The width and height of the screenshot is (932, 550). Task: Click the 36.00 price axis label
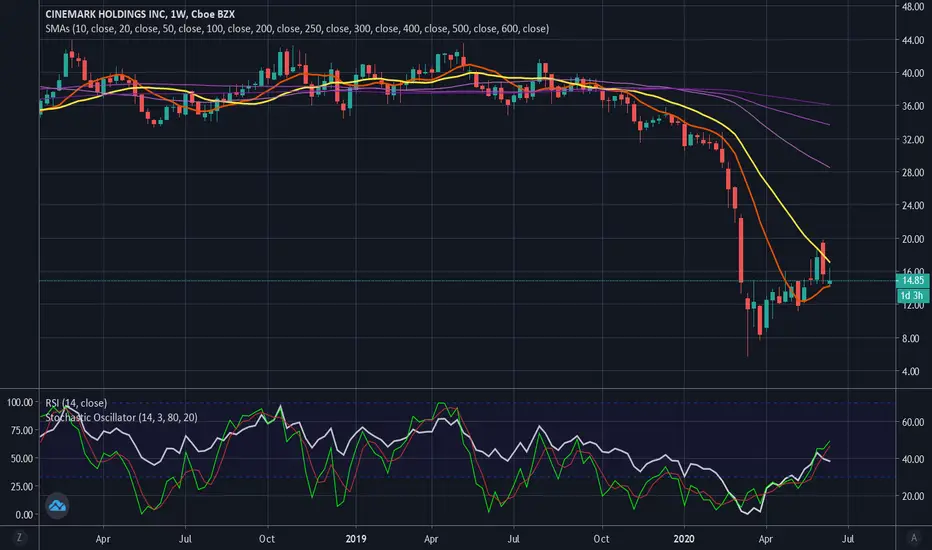[912, 106]
